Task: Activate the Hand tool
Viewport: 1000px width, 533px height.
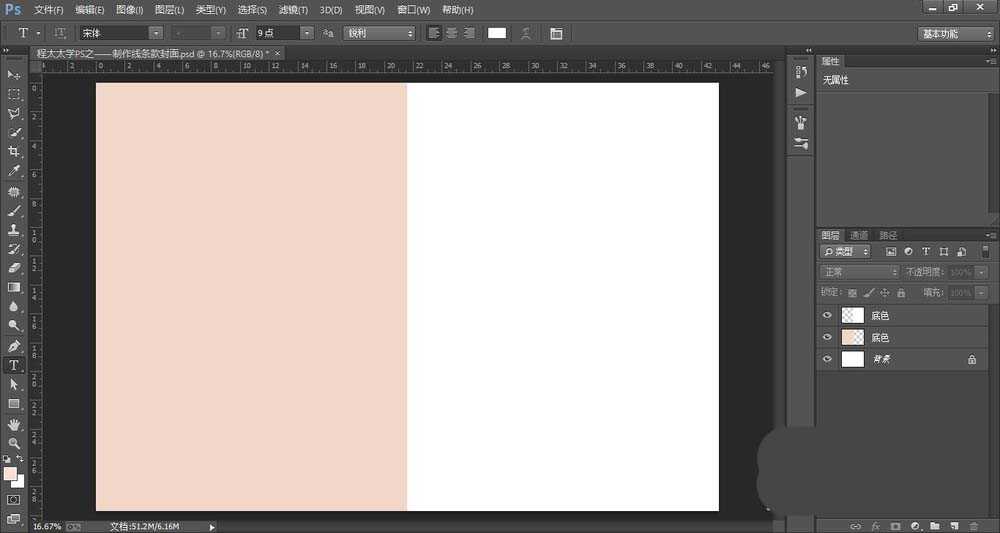Action: (14, 424)
